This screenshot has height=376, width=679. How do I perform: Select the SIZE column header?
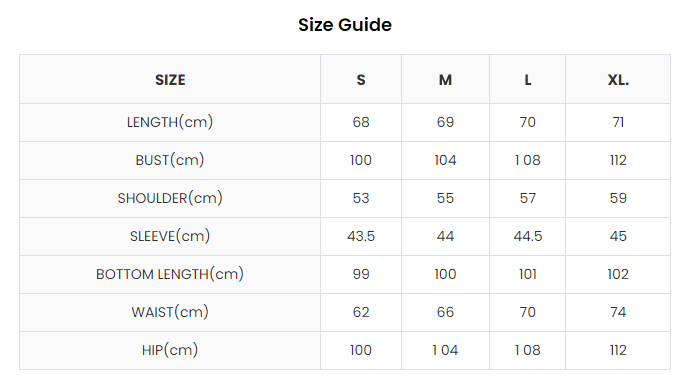pos(170,80)
